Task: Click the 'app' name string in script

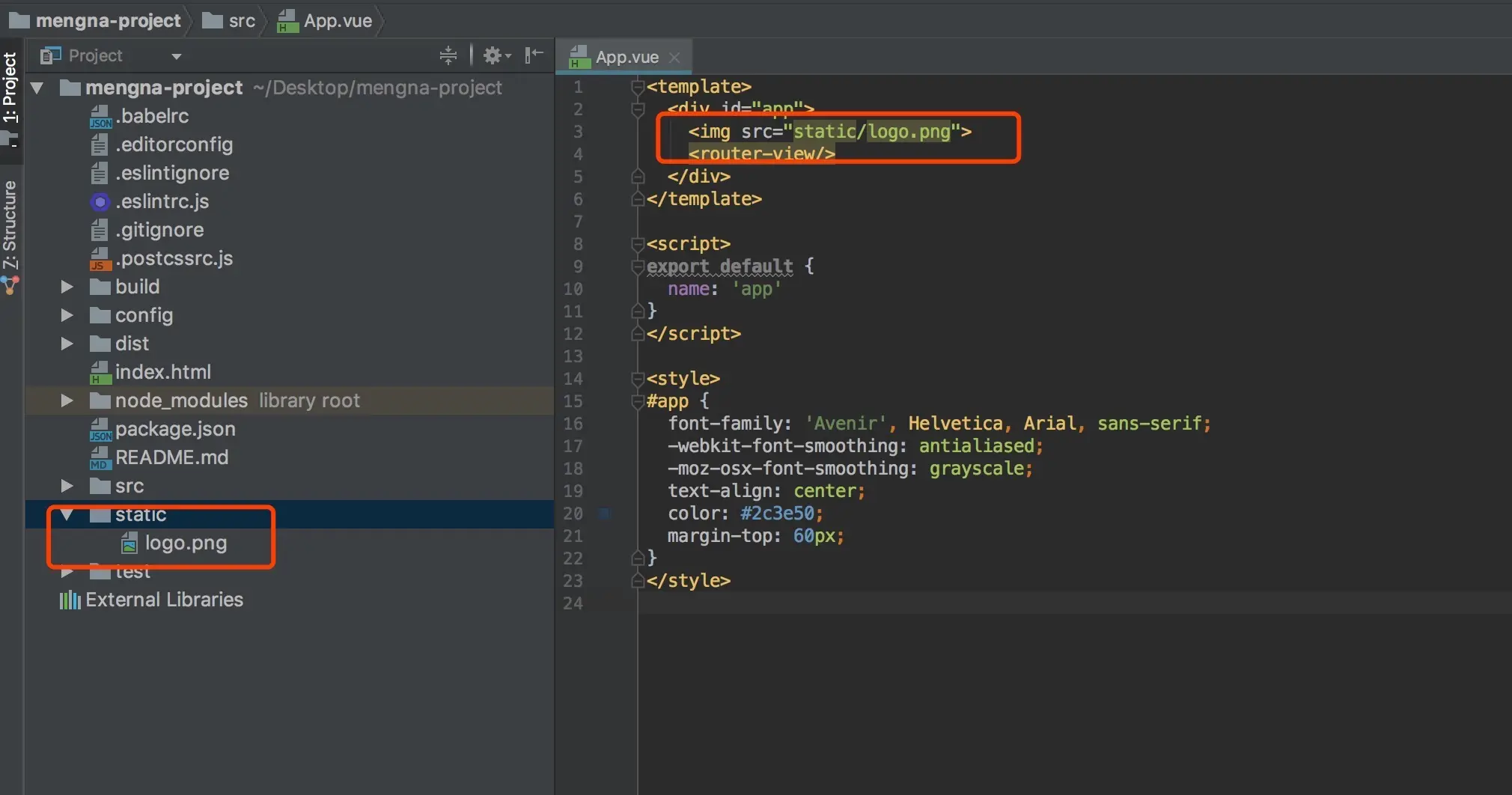Action: pos(756,289)
